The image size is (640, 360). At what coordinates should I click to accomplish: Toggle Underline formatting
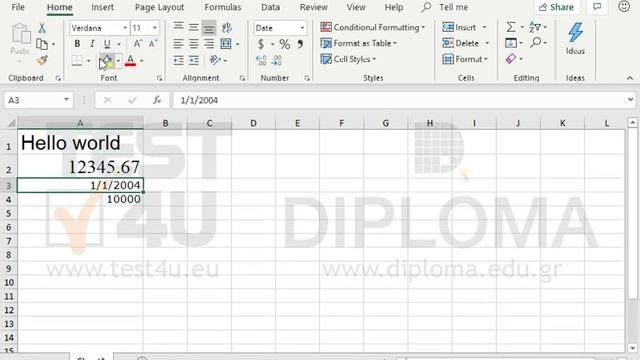click(x=107, y=44)
